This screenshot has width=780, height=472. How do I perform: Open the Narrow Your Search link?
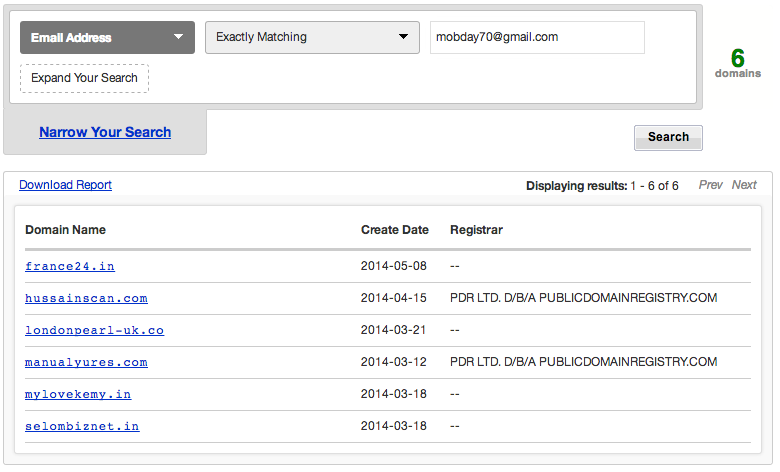point(105,132)
